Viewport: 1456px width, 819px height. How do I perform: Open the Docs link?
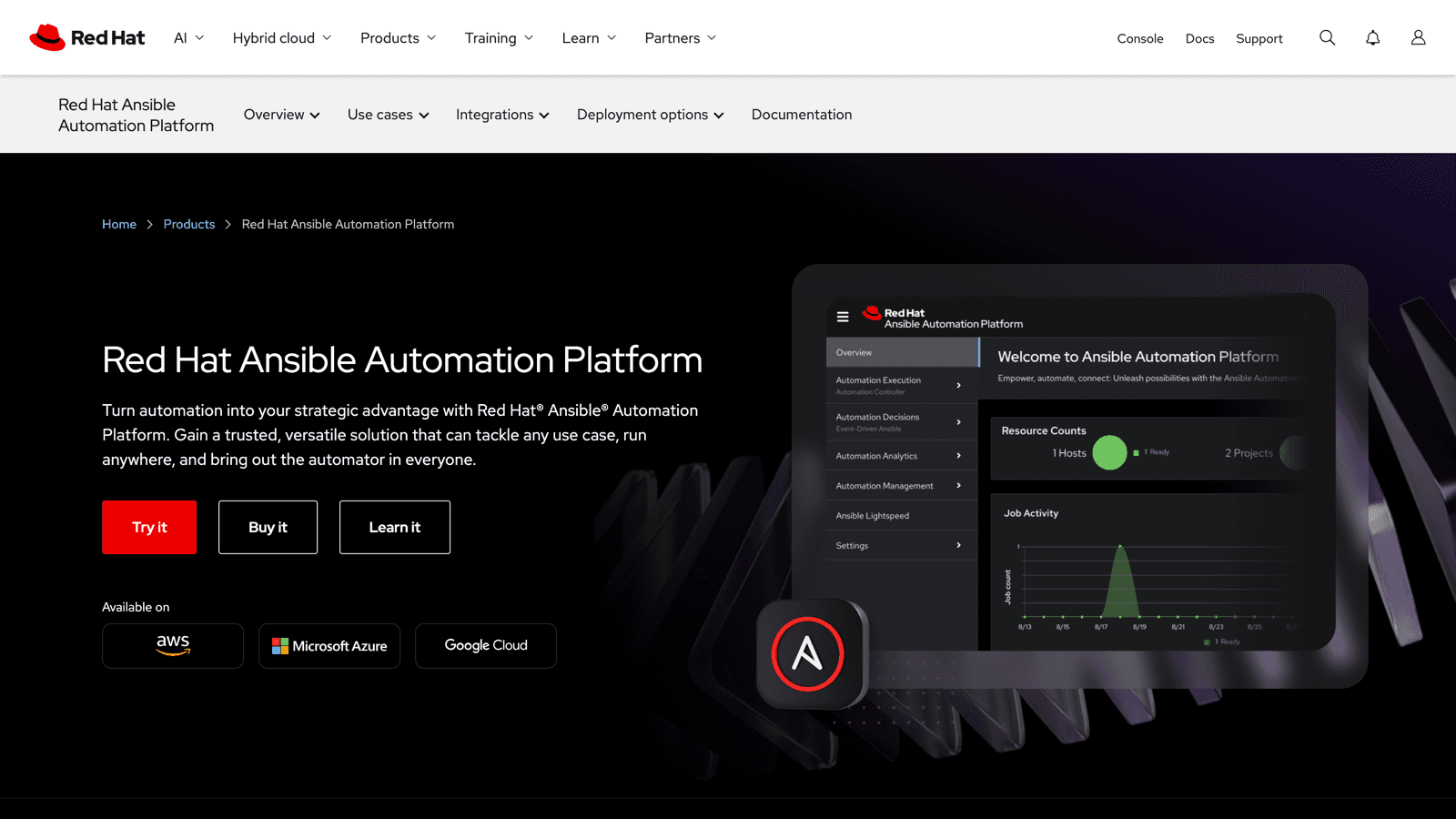tap(1199, 38)
